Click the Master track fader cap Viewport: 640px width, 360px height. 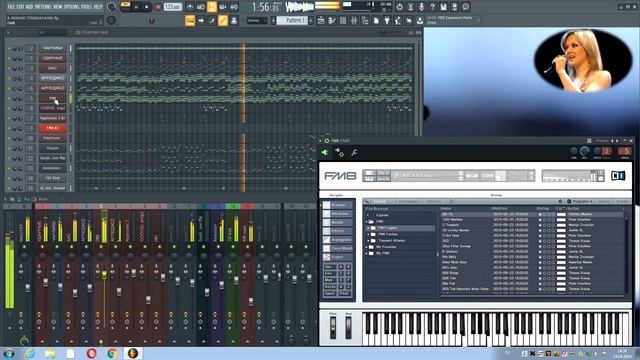27,287
